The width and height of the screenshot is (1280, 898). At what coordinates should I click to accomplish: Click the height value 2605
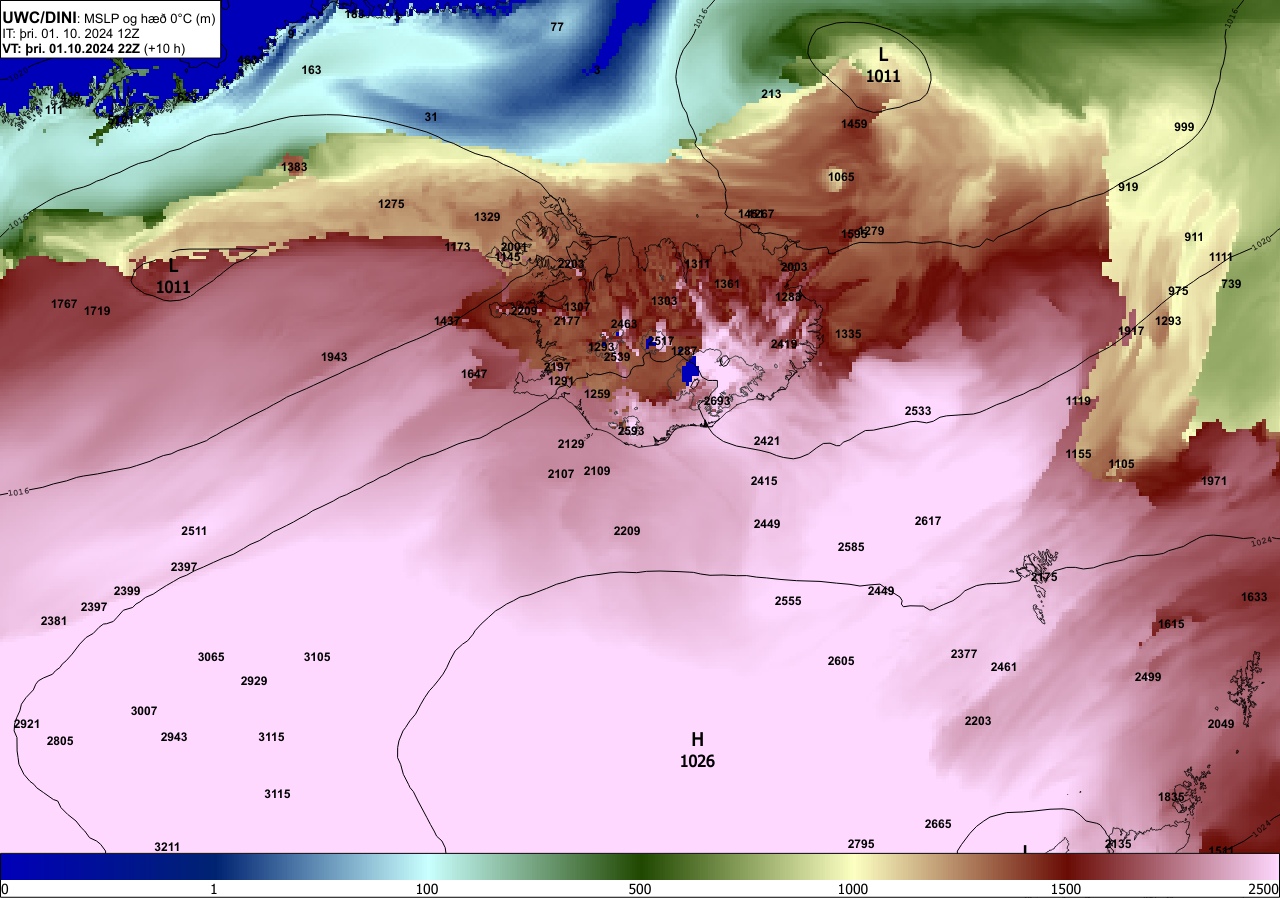coord(841,661)
